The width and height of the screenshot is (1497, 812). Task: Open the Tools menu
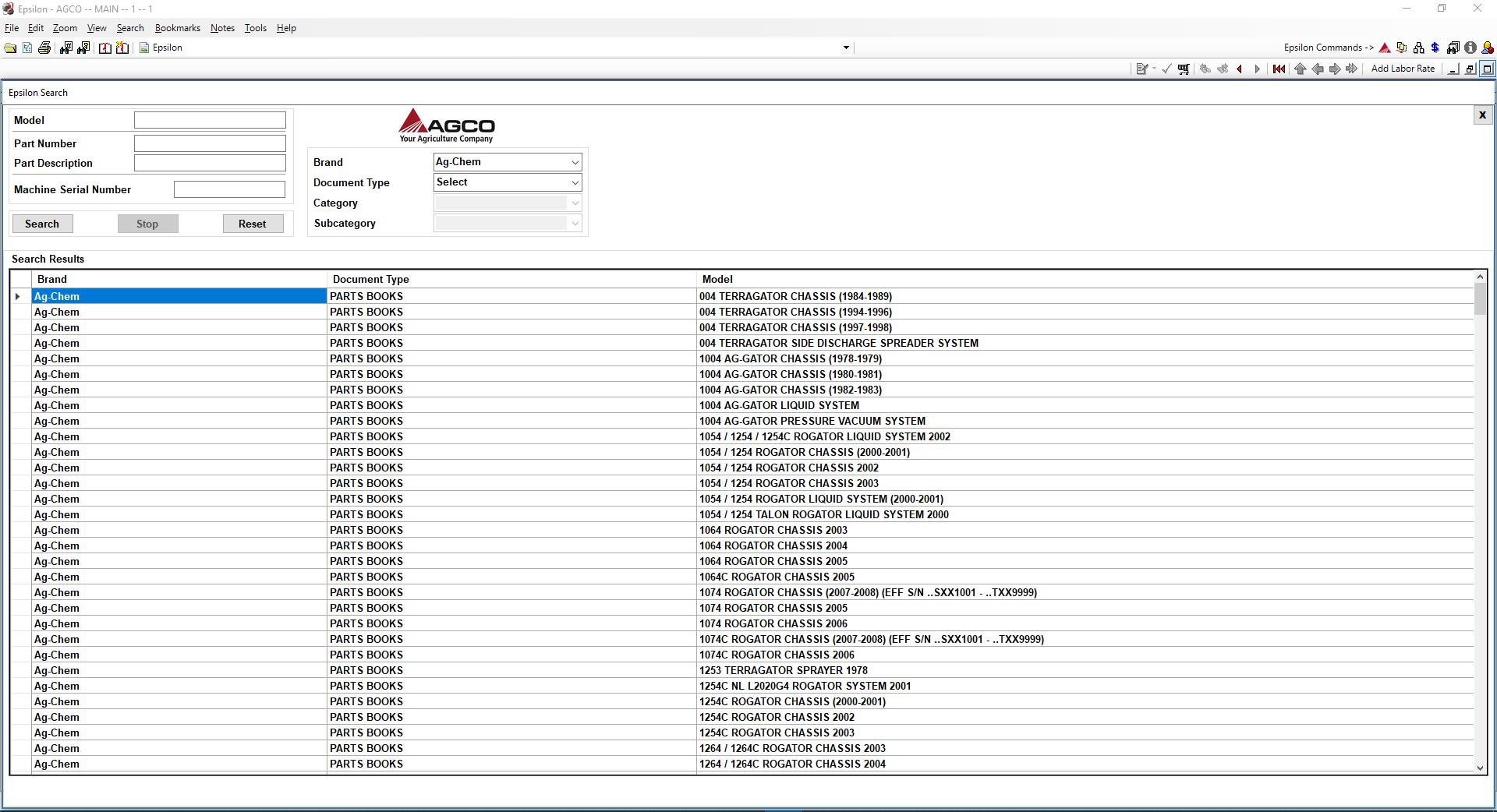click(x=256, y=28)
